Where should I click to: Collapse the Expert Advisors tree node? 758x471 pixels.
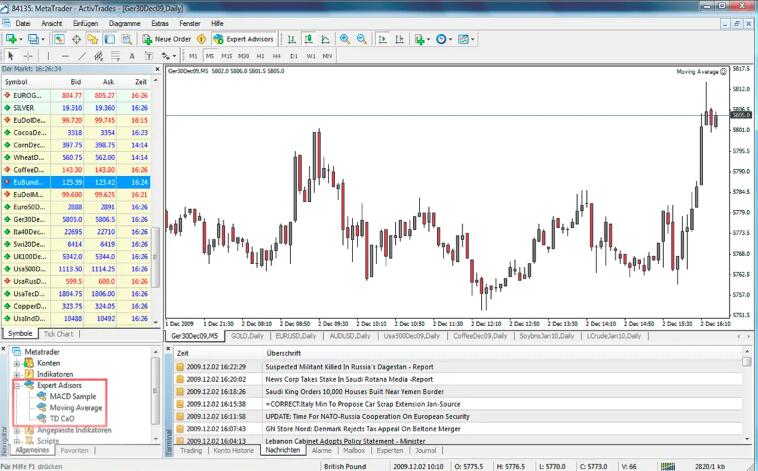(x=17, y=384)
